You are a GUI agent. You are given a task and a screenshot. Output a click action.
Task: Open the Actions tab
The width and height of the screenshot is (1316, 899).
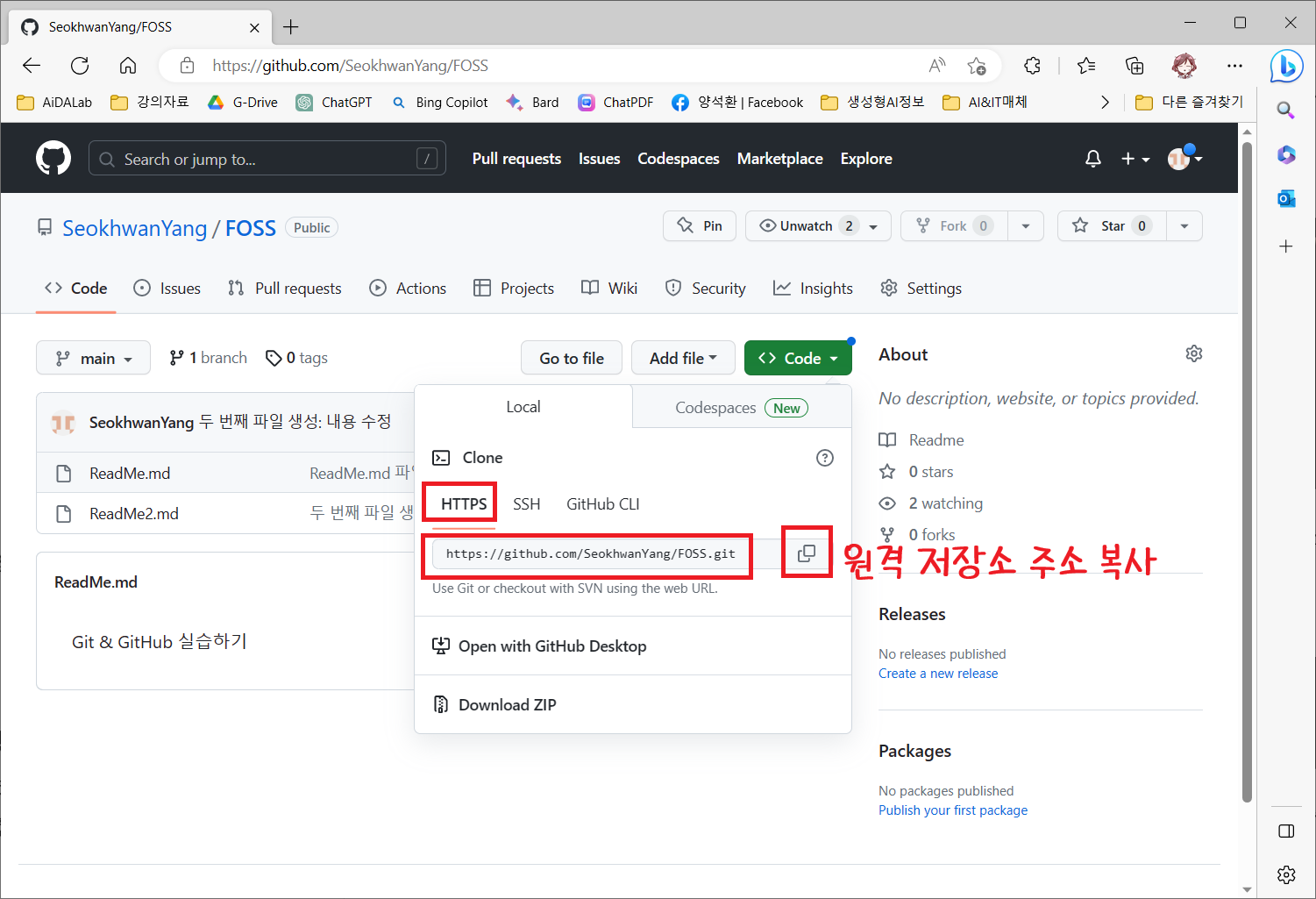click(x=408, y=289)
